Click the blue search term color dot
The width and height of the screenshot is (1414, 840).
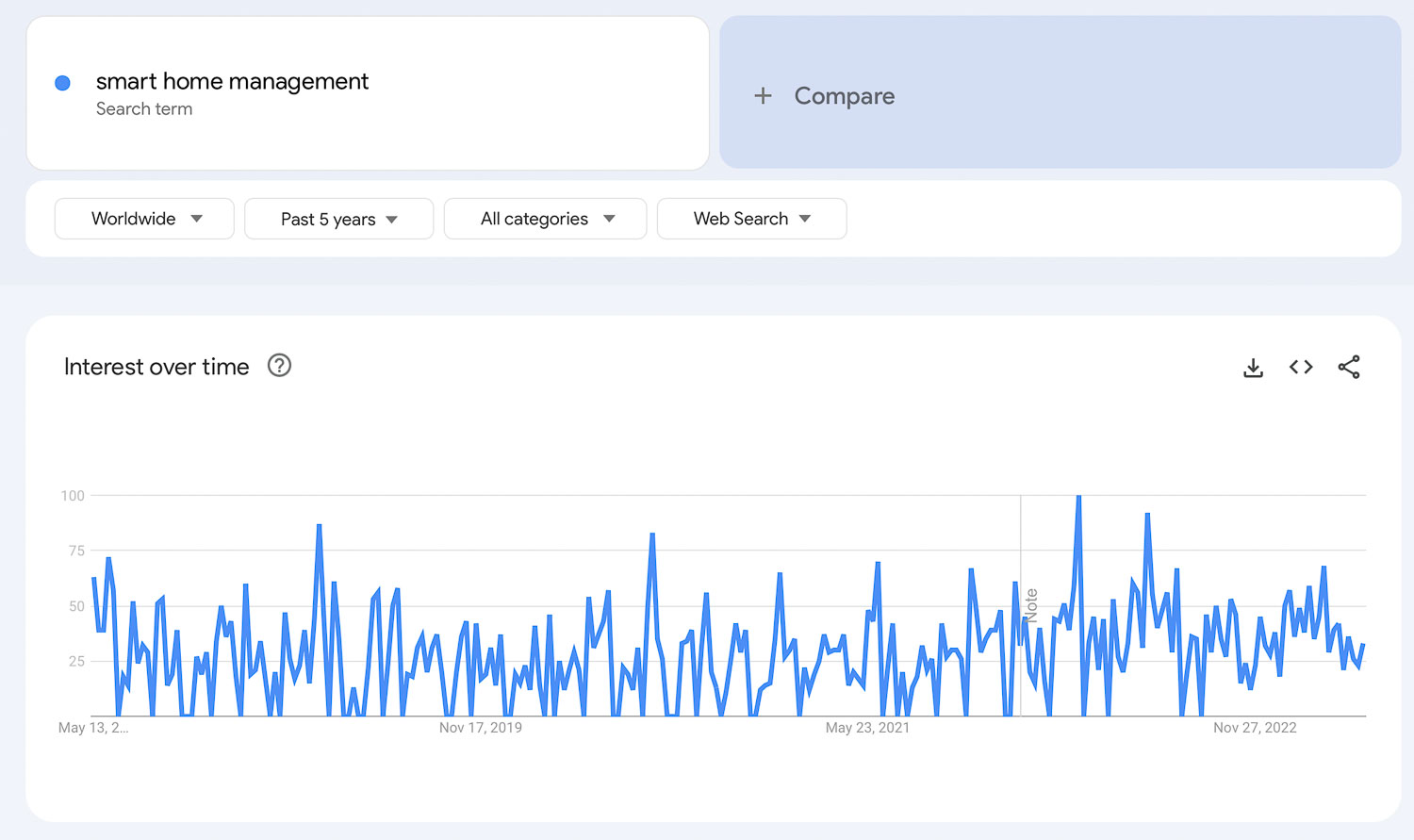[x=62, y=83]
